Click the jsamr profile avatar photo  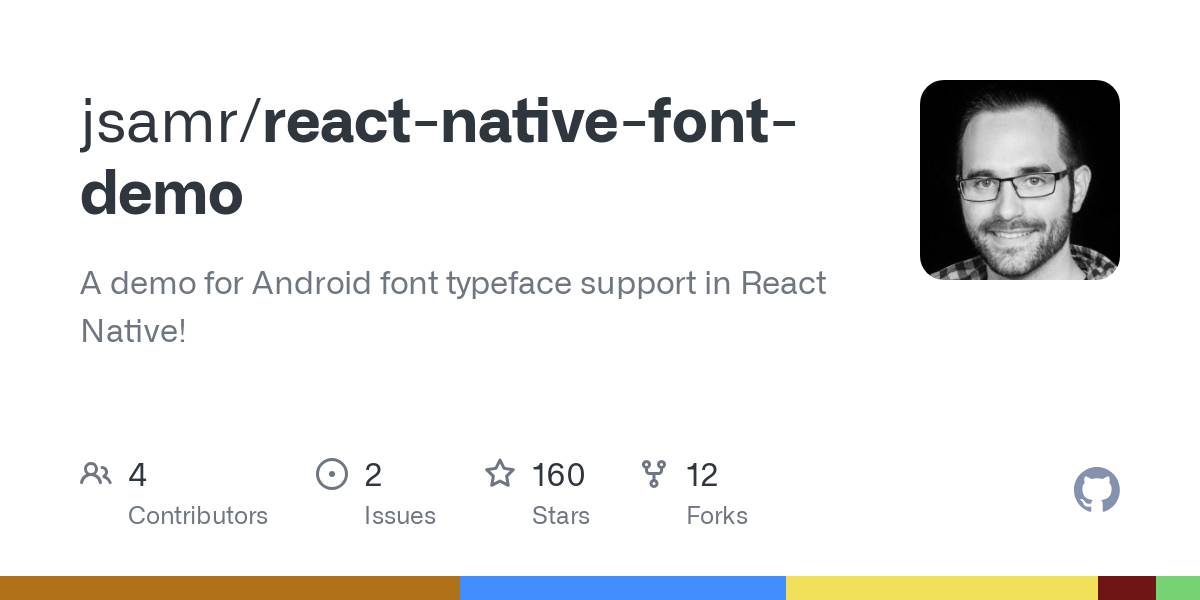coord(1020,179)
